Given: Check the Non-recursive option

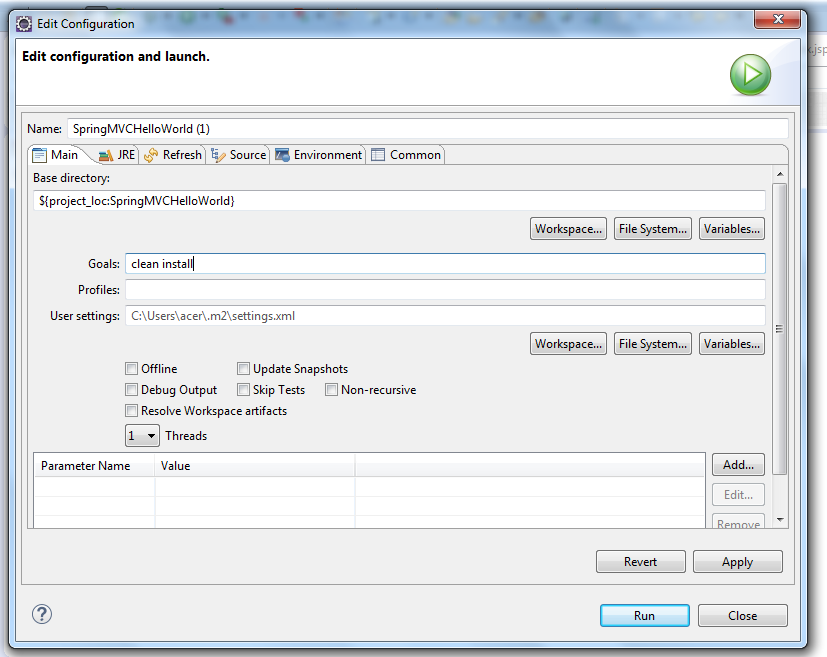Looking at the screenshot, I should [x=331, y=389].
